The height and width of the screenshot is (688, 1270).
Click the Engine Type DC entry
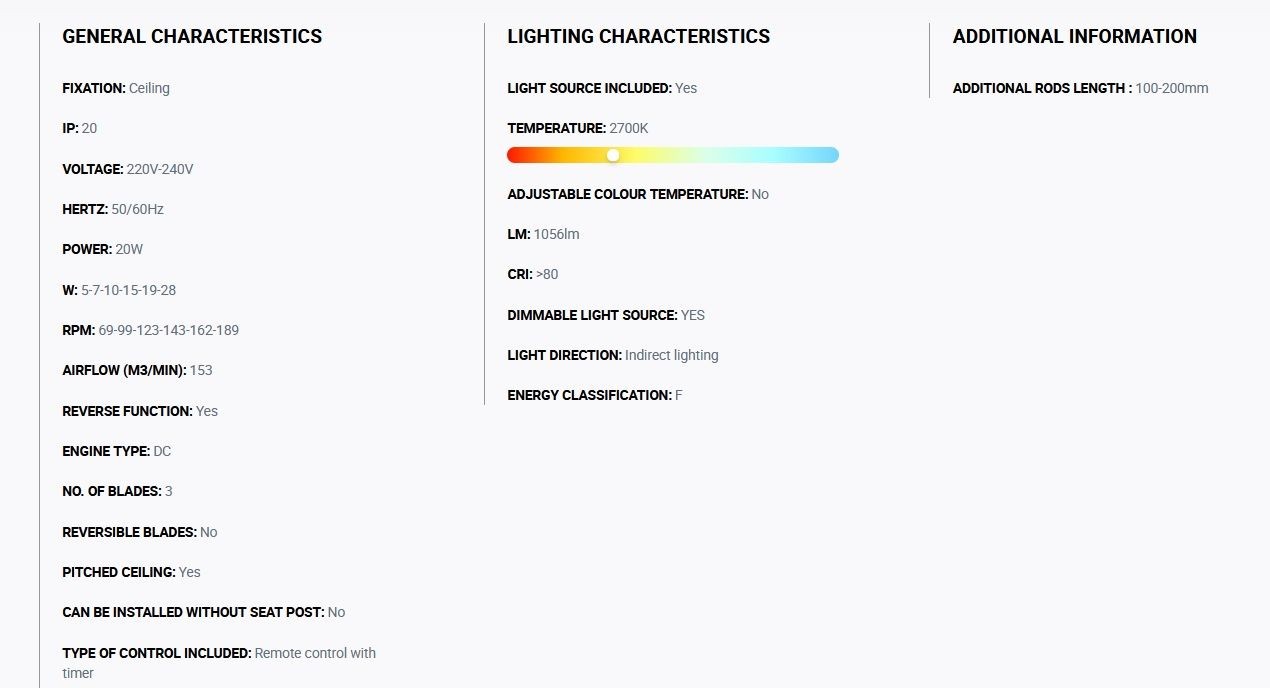pyautogui.click(x=117, y=451)
